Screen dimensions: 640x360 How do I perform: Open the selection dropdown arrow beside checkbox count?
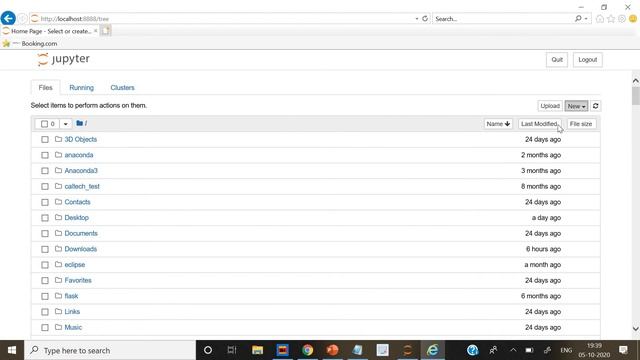click(65, 124)
